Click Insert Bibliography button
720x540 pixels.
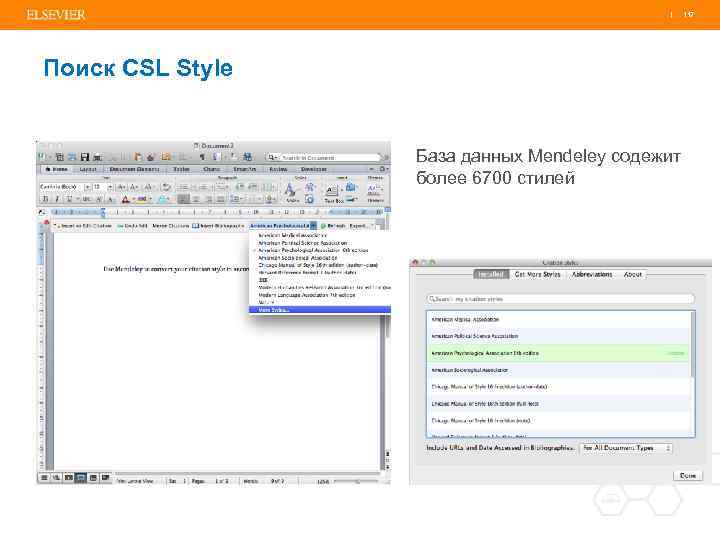(218, 226)
